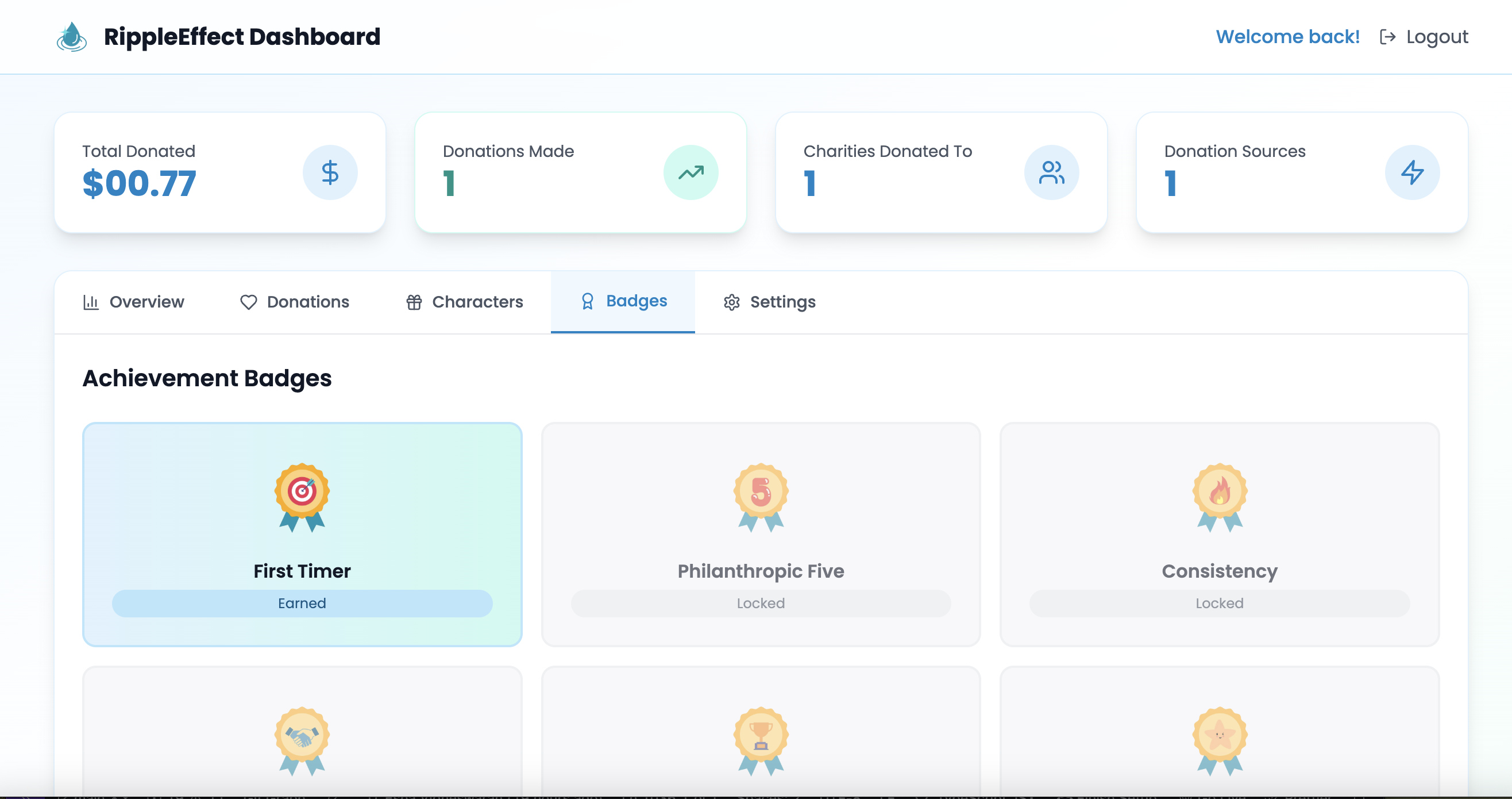Switch to the Overview tab
The width and height of the screenshot is (1512, 799).
click(134, 302)
